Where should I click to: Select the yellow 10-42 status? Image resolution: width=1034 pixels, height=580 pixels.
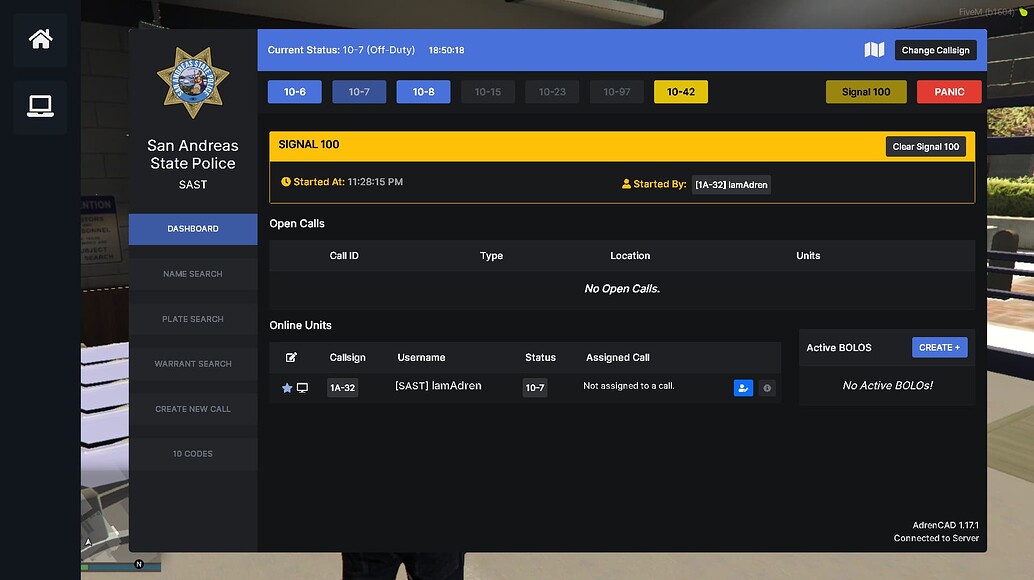680,92
